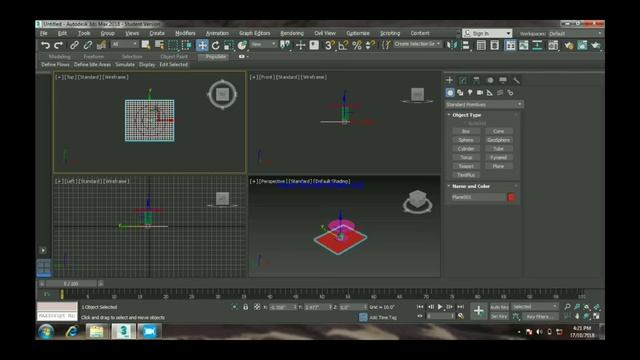Click the Redo arrow in the toolbar
Image resolution: width=640 pixels, height=360 pixels.
coord(58,45)
